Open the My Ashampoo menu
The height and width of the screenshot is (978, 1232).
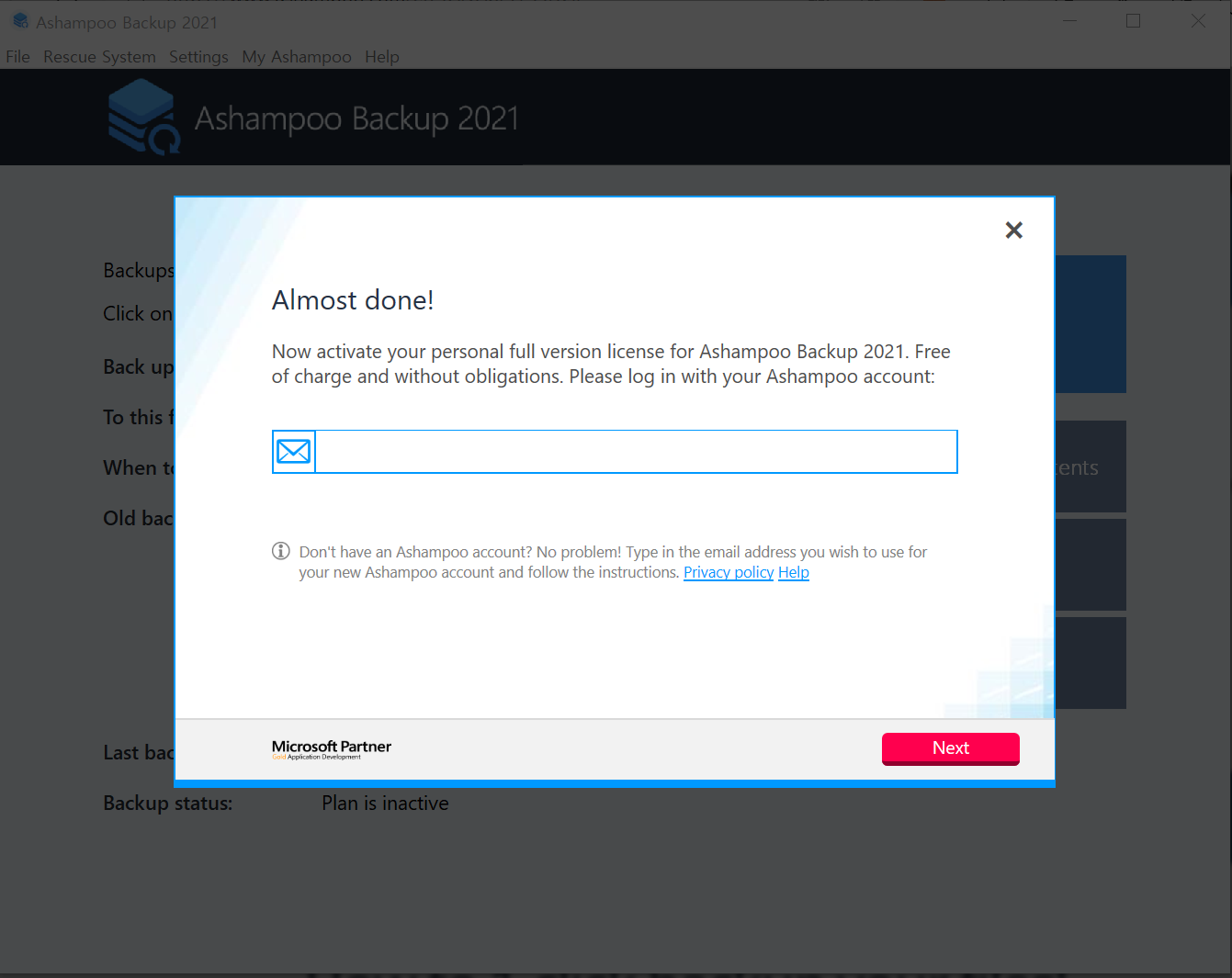click(x=297, y=57)
